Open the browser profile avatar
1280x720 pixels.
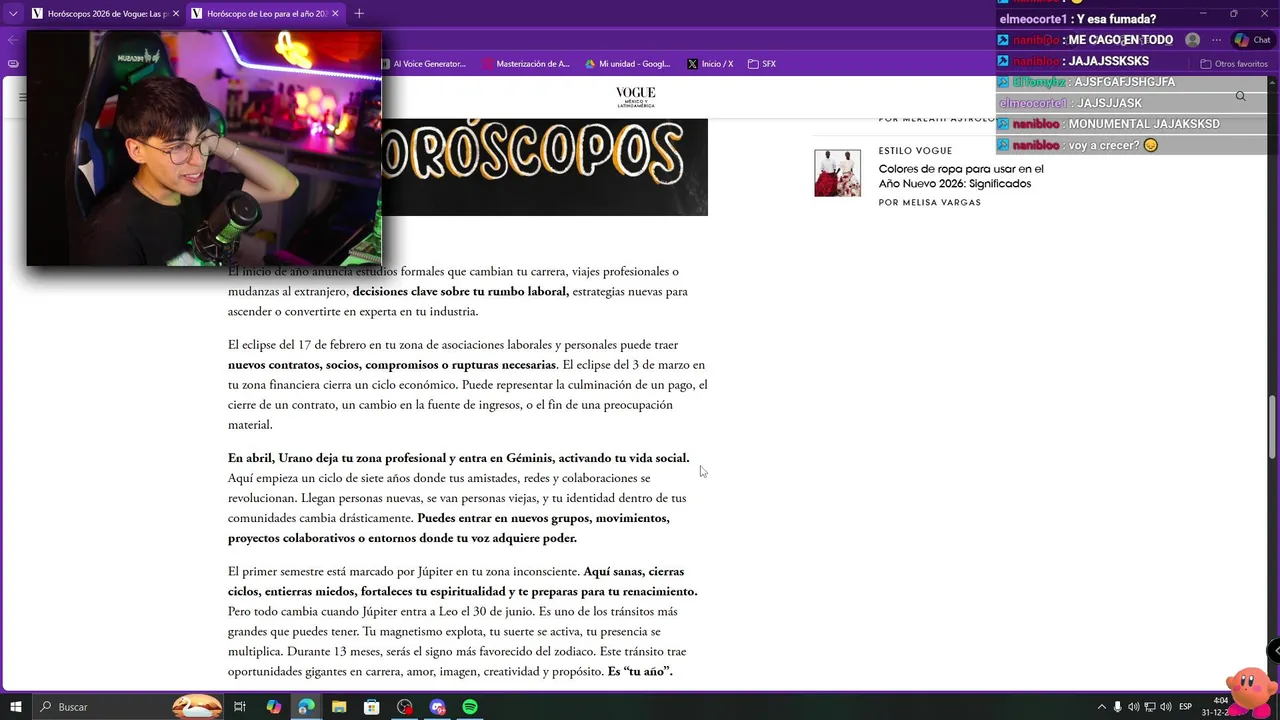click(x=1192, y=40)
